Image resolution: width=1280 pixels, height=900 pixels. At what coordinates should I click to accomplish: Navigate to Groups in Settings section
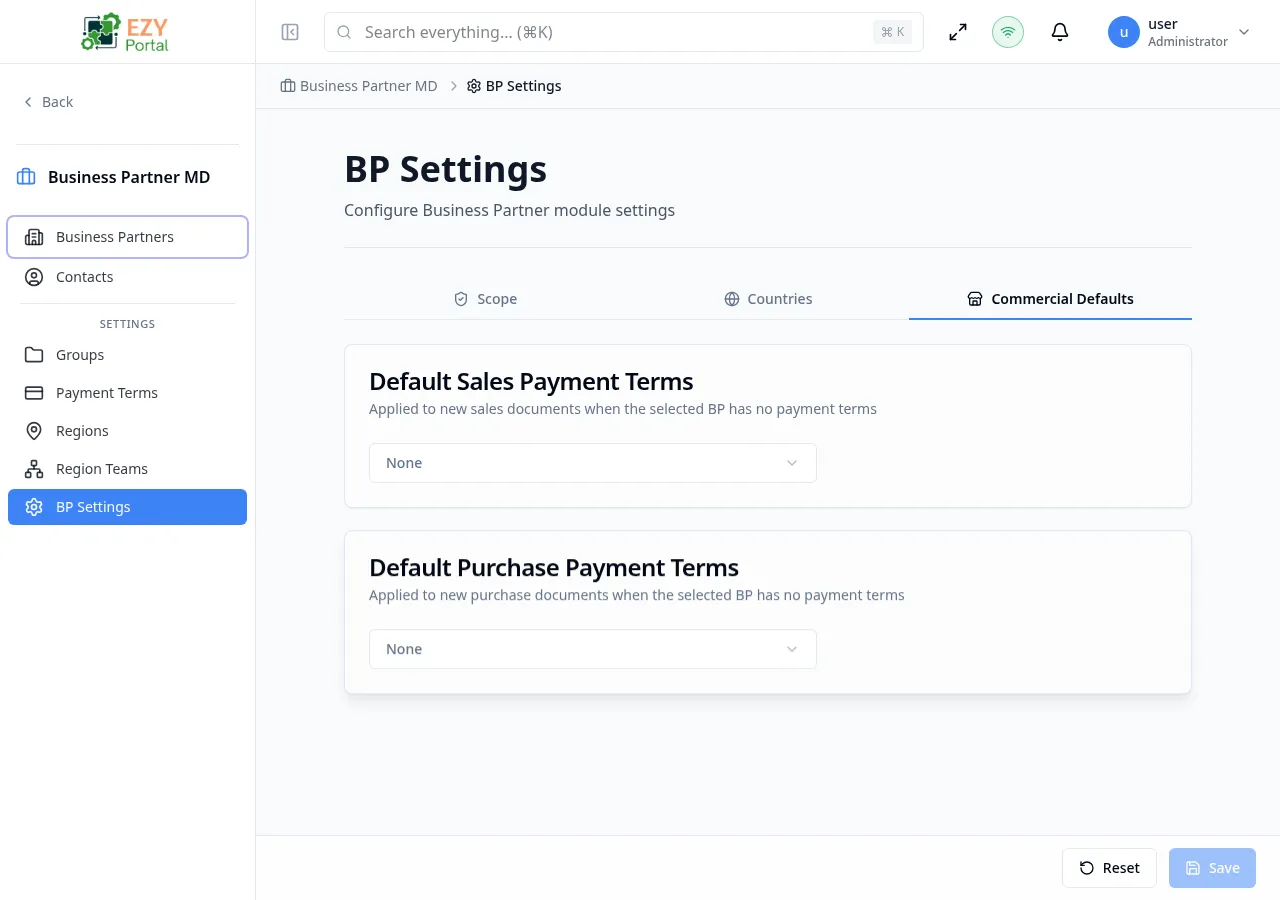(79, 355)
